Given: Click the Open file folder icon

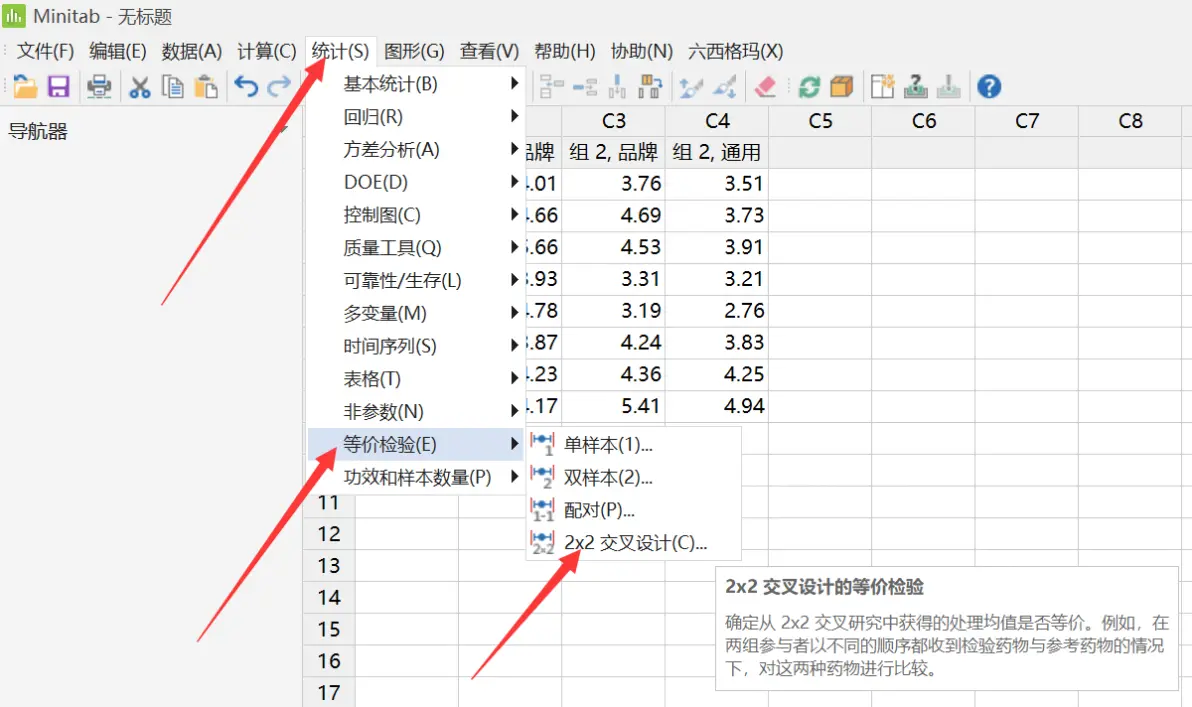Looking at the screenshot, I should pyautogui.click(x=25, y=87).
